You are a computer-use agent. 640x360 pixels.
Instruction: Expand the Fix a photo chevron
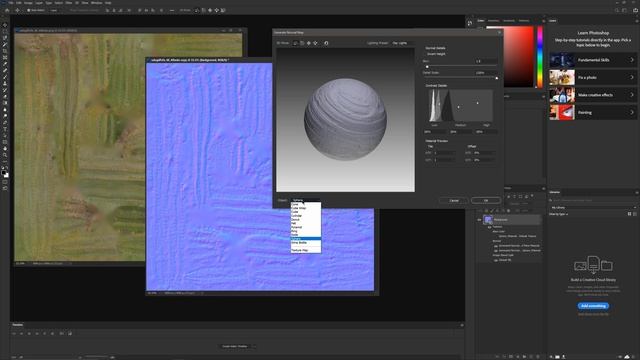pos(632,78)
